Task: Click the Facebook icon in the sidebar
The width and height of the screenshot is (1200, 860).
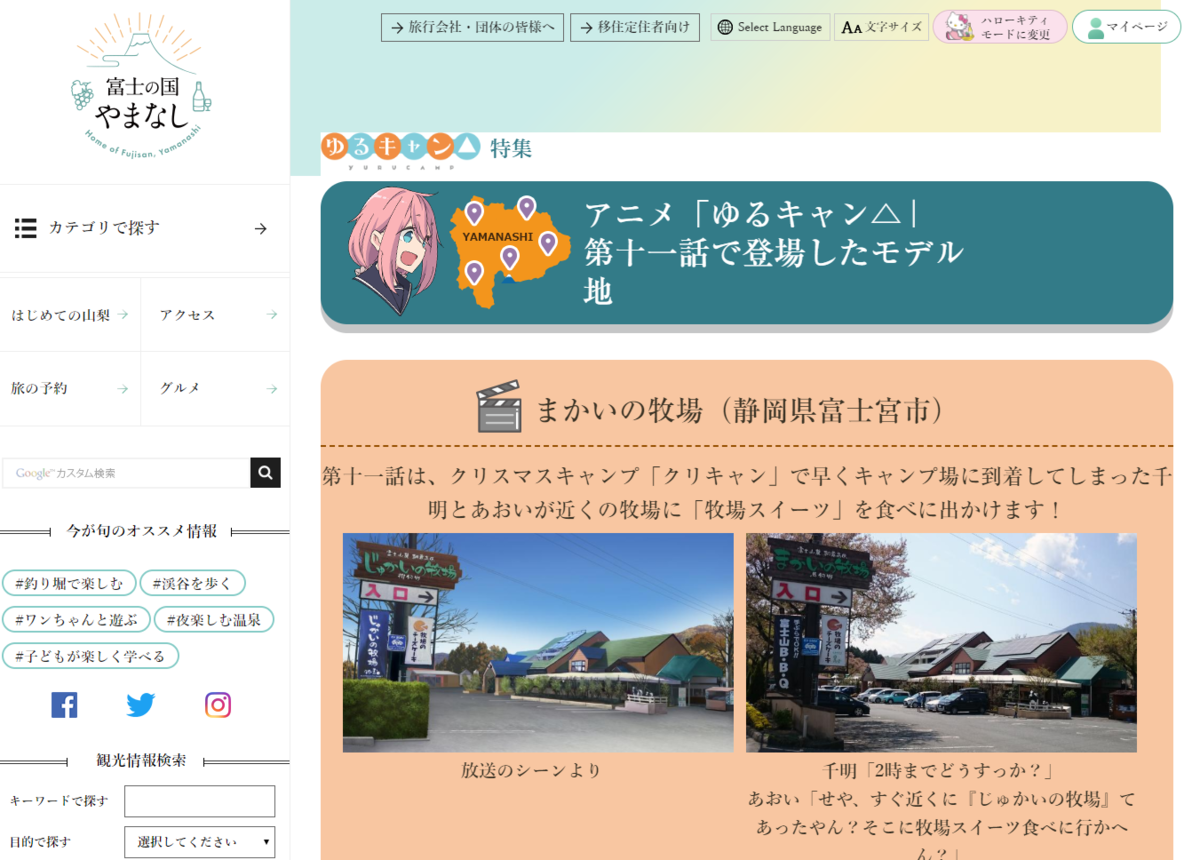Action: click(64, 704)
